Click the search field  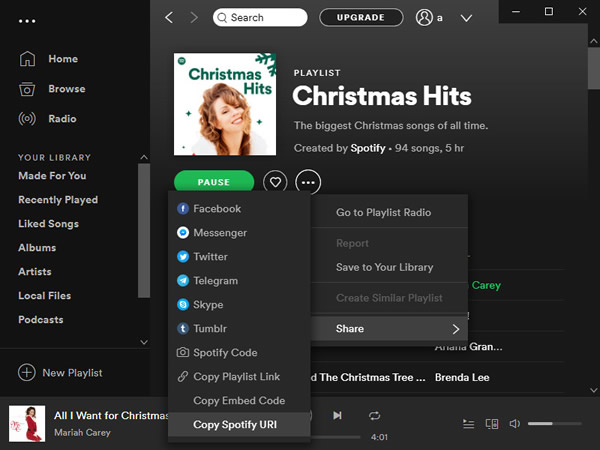[260, 18]
